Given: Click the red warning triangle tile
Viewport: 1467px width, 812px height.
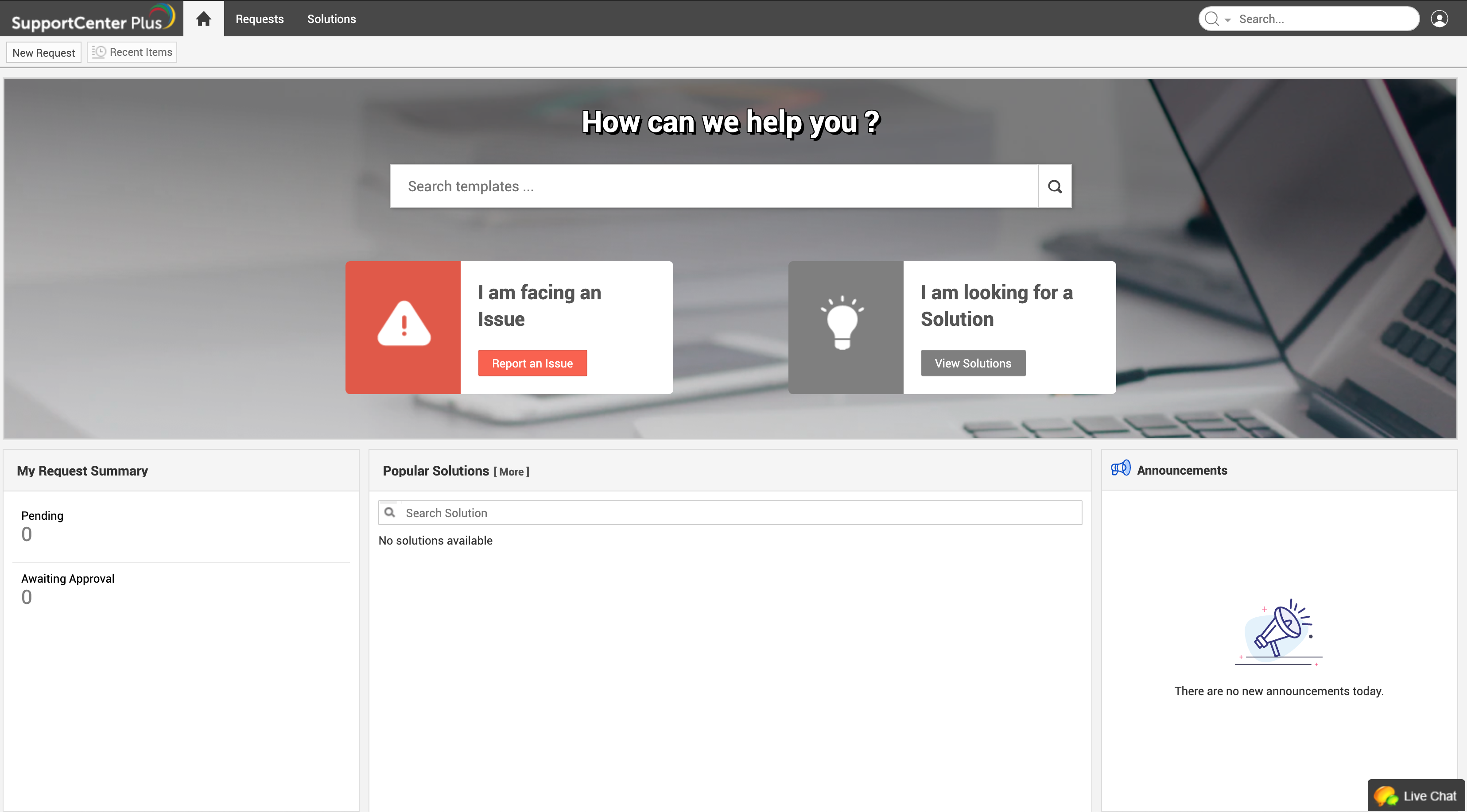Looking at the screenshot, I should tap(403, 328).
